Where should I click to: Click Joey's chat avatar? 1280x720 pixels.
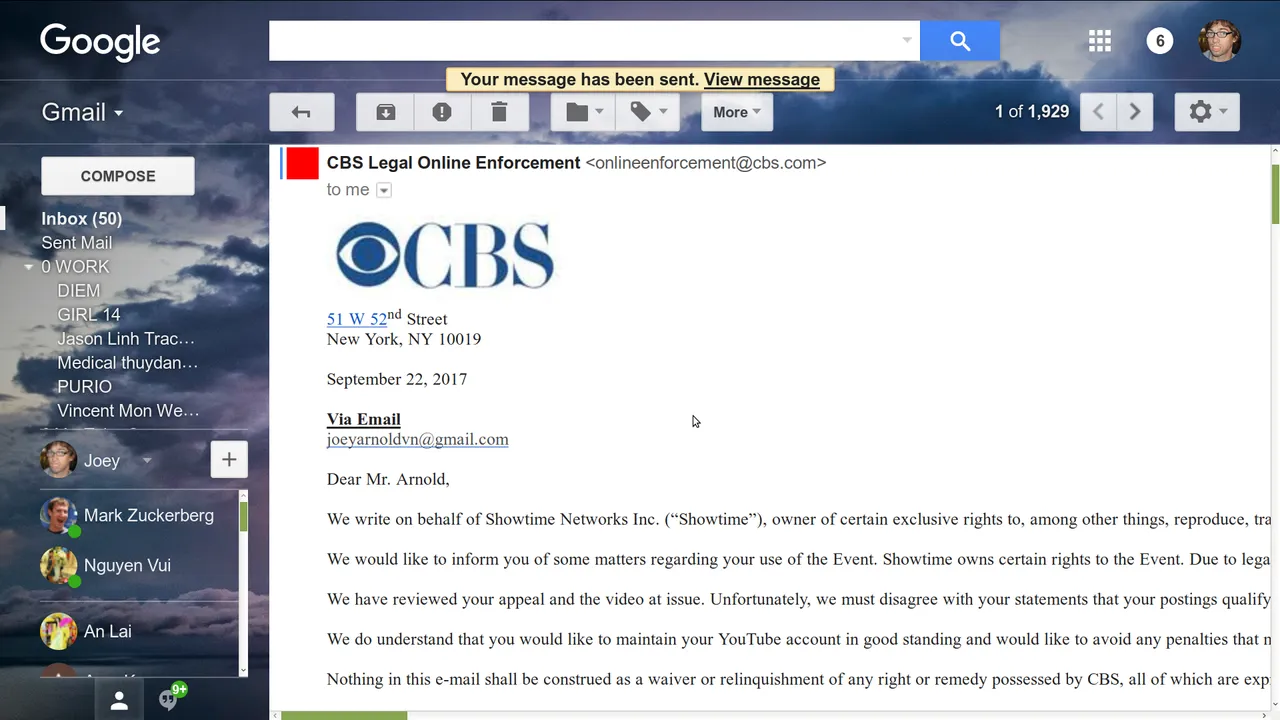pyautogui.click(x=58, y=460)
